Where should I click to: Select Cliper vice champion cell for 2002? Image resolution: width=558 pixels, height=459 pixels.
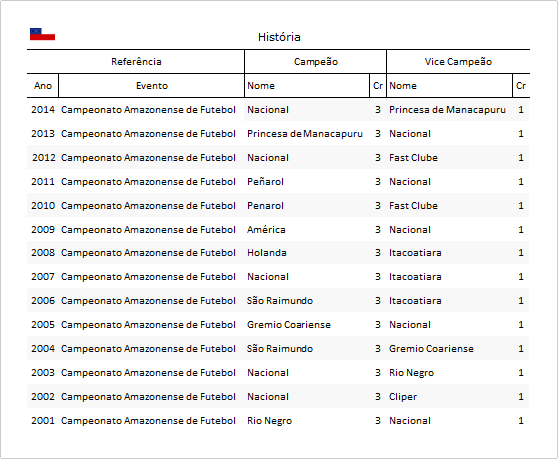coord(402,397)
